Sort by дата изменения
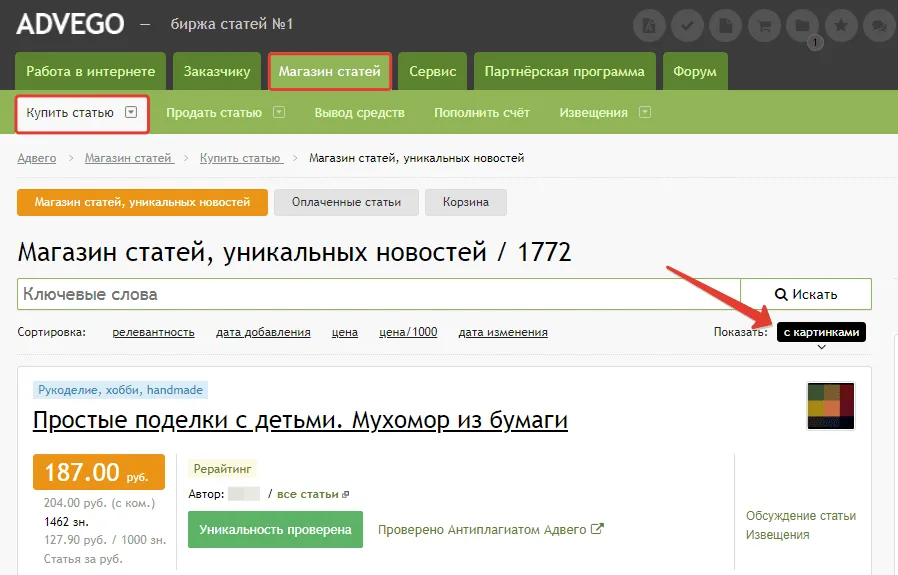The image size is (898, 575). tap(503, 332)
